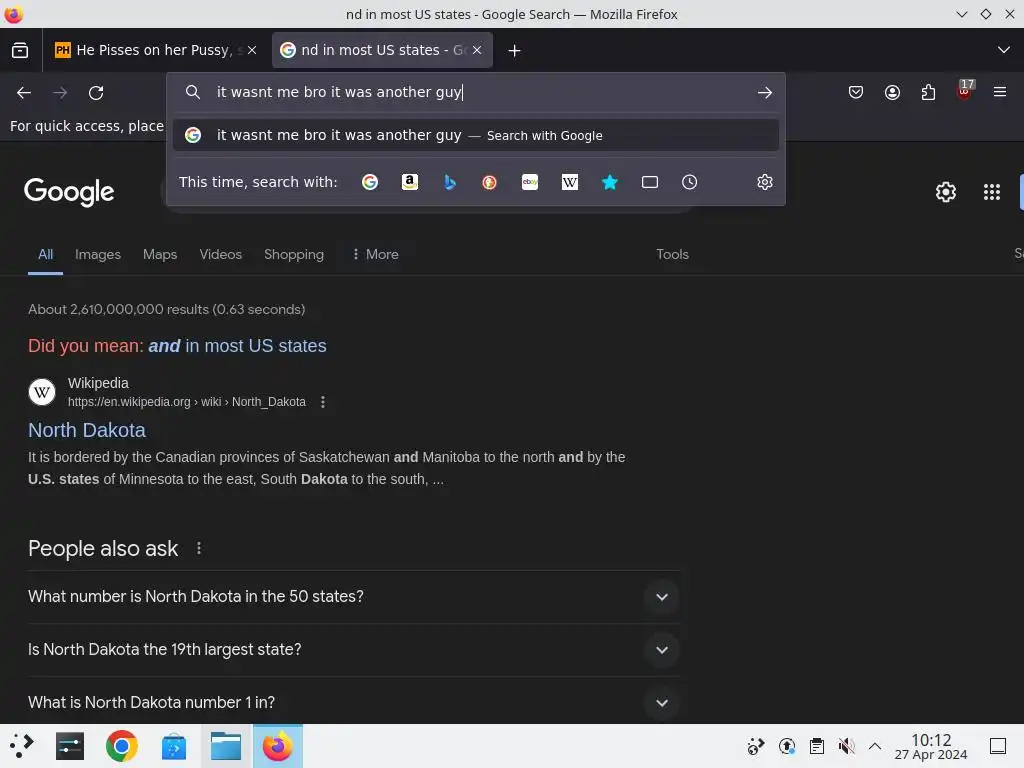Search within History clock icon

pos(690,182)
